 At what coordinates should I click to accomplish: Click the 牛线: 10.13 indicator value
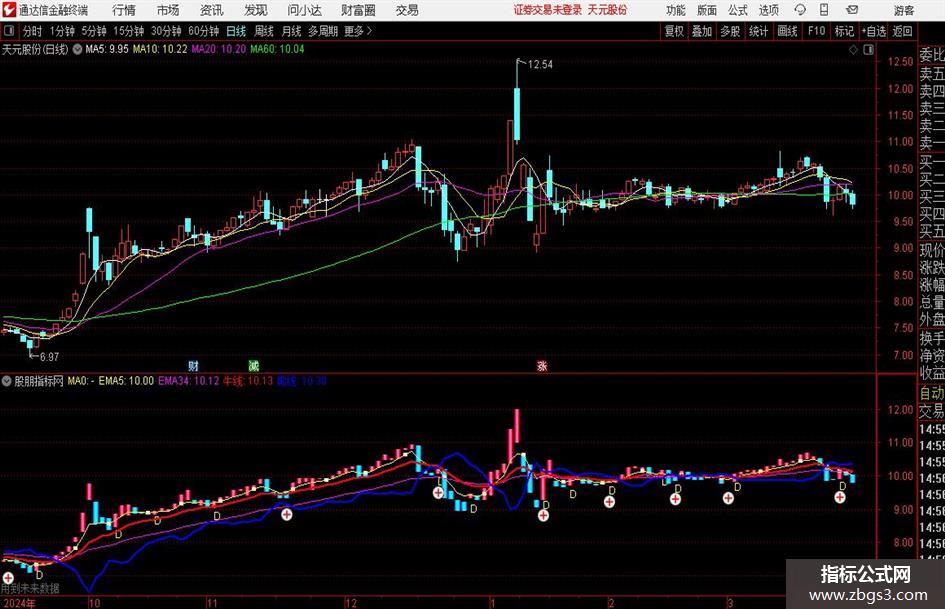click(x=248, y=381)
